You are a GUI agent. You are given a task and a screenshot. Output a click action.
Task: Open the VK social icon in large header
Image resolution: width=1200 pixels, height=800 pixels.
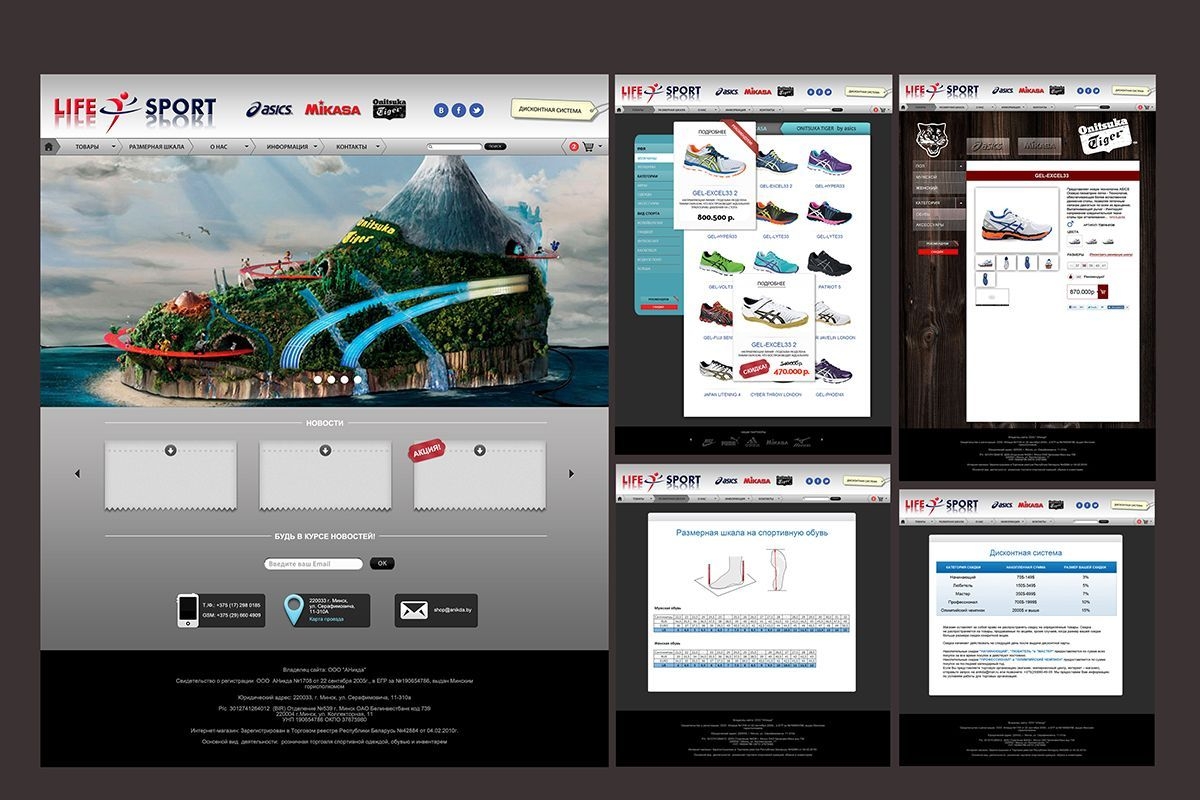click(x=441, y=110)
